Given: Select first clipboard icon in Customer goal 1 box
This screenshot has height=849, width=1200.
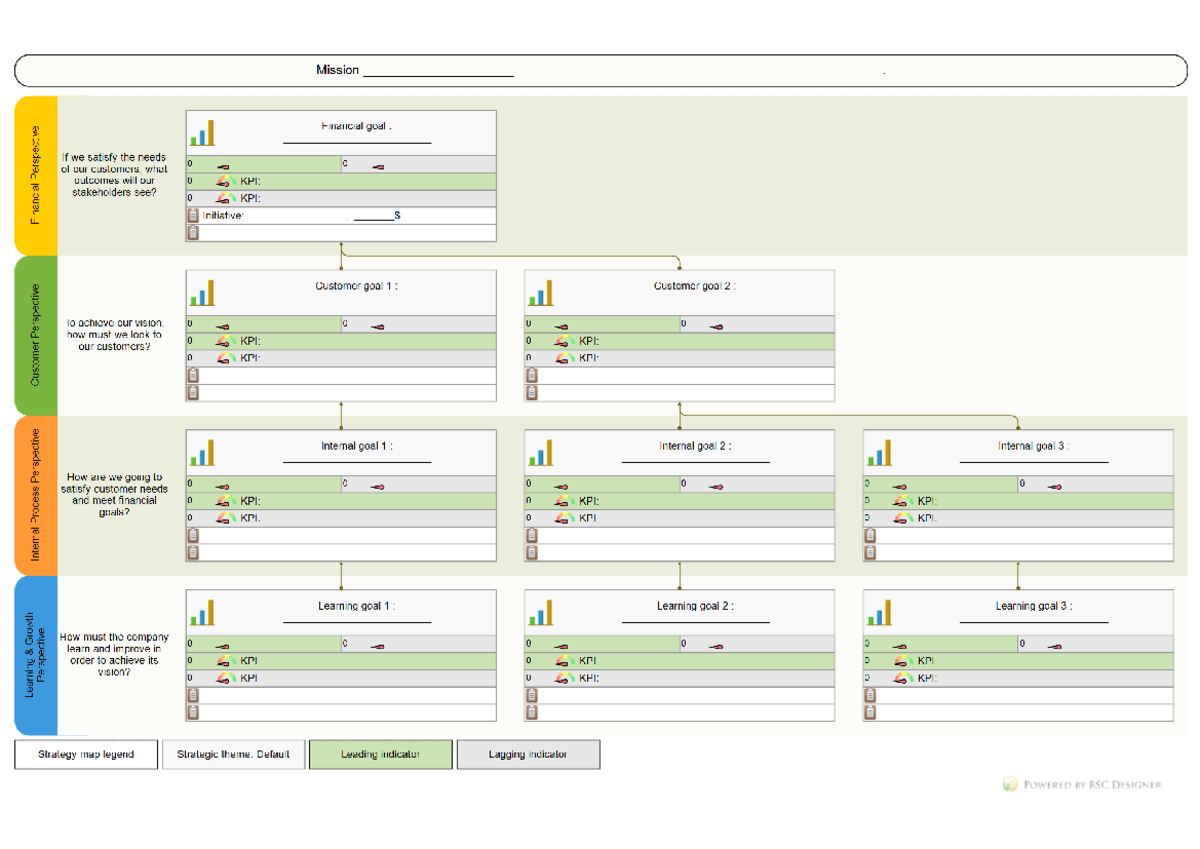Looking at the screenshot, I should (193, 375).
